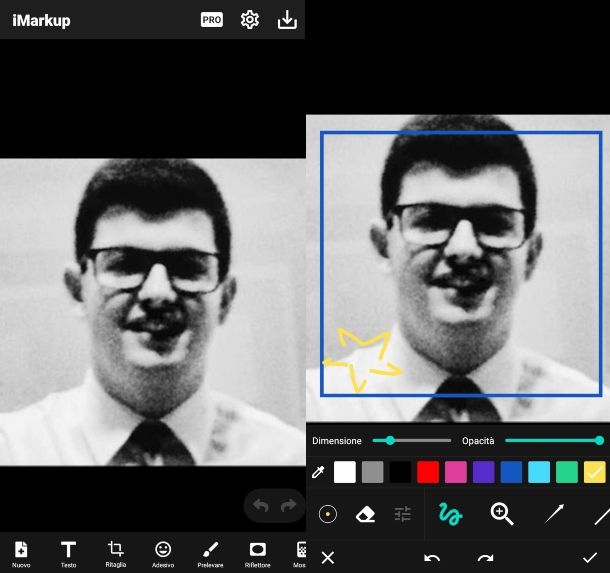
Task: Choose the light cyan color swatch
Action: [x=539, y=472]
